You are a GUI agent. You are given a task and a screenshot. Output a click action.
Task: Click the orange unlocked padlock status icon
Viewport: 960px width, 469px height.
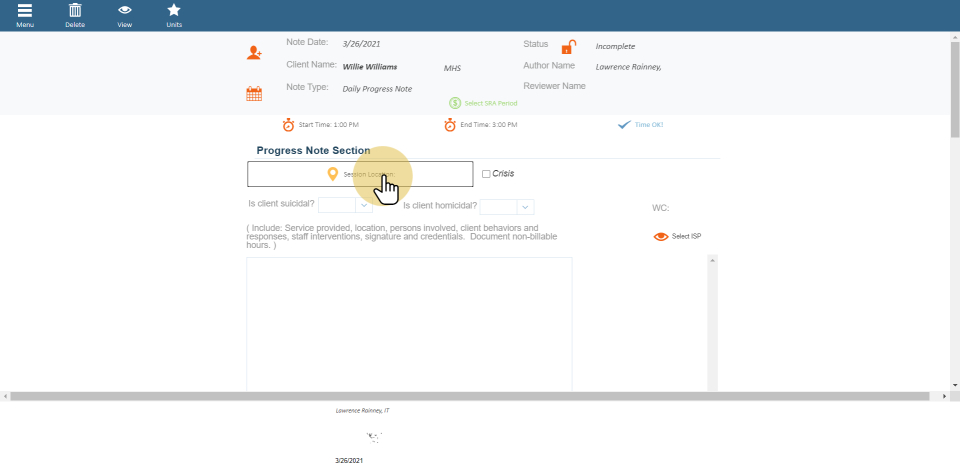point(568,47)
